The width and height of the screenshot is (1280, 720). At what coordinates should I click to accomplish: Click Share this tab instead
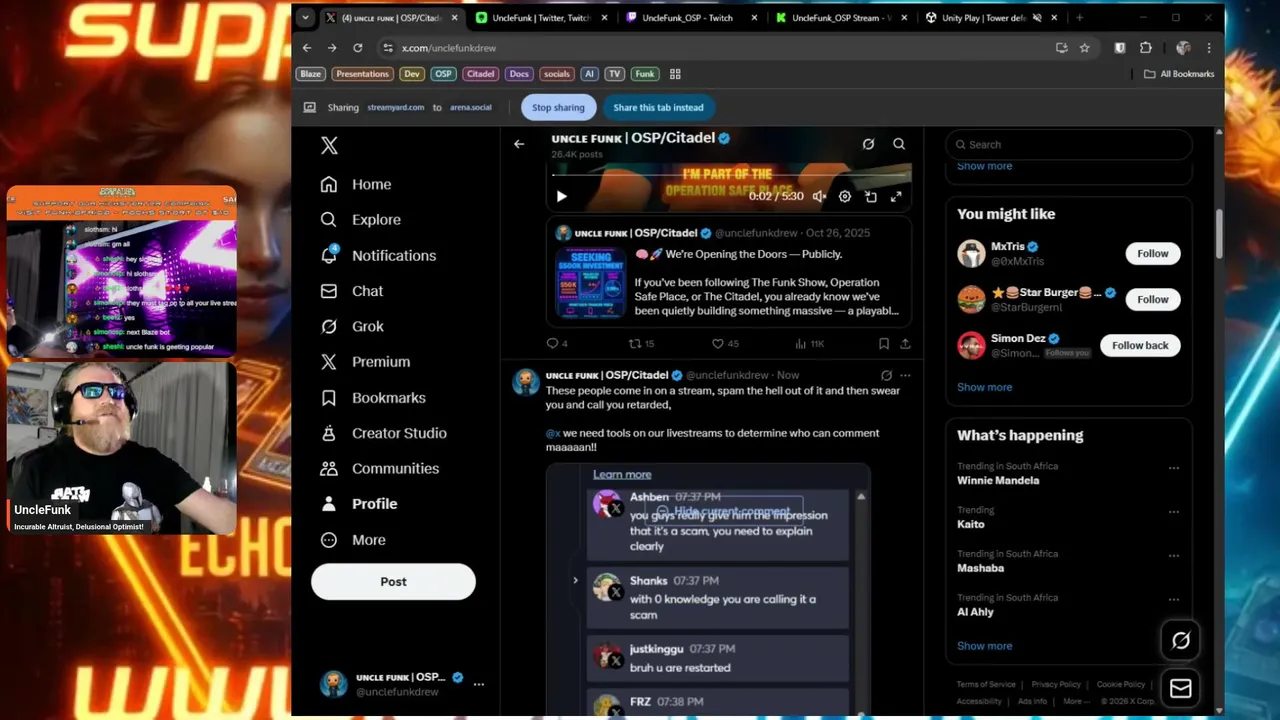658,108
